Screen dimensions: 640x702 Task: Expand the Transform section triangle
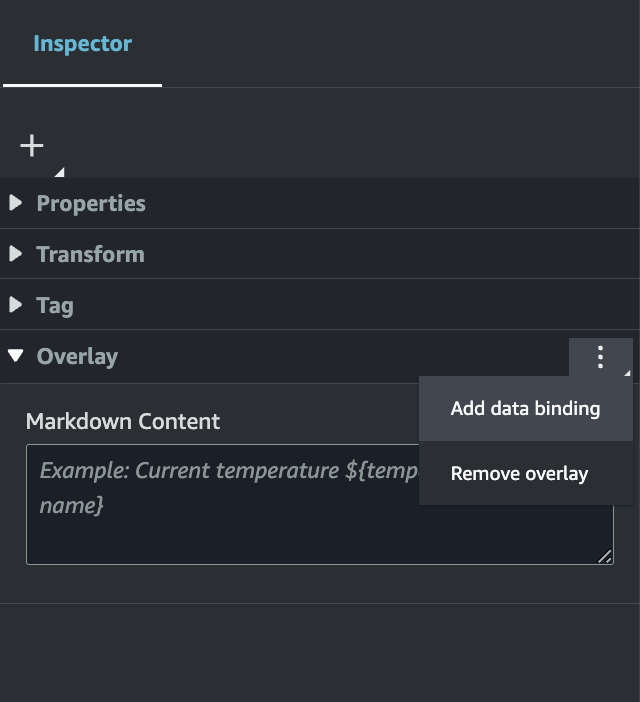tap(15, 254)
